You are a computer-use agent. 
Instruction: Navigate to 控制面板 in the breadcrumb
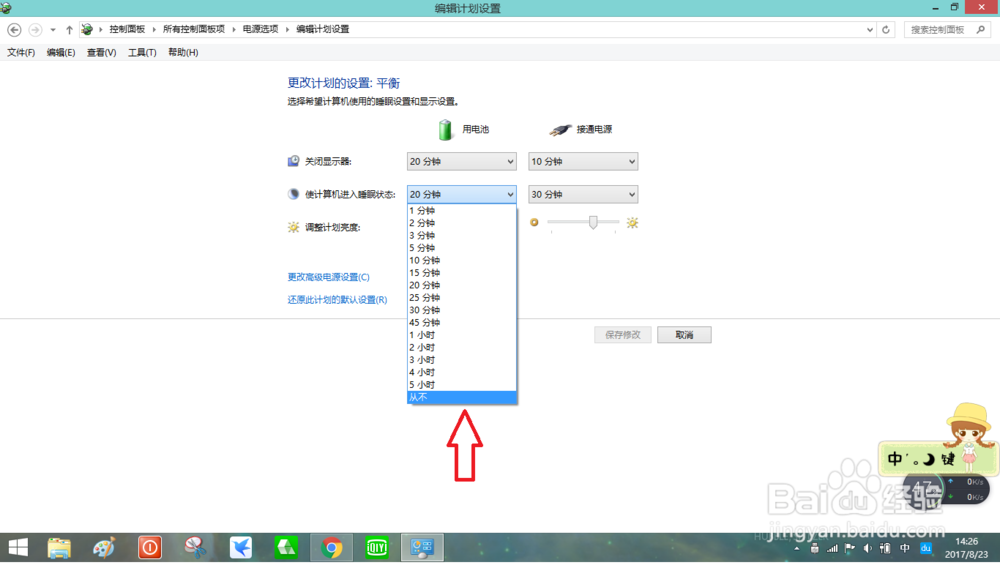[x=127, y=29]
